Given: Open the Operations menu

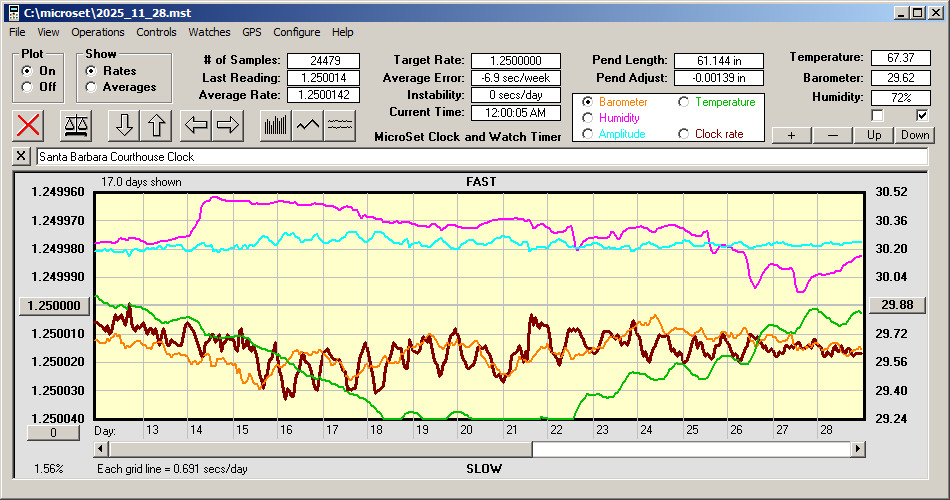Looking at the screenshot, I should click(x=98, y=32).
